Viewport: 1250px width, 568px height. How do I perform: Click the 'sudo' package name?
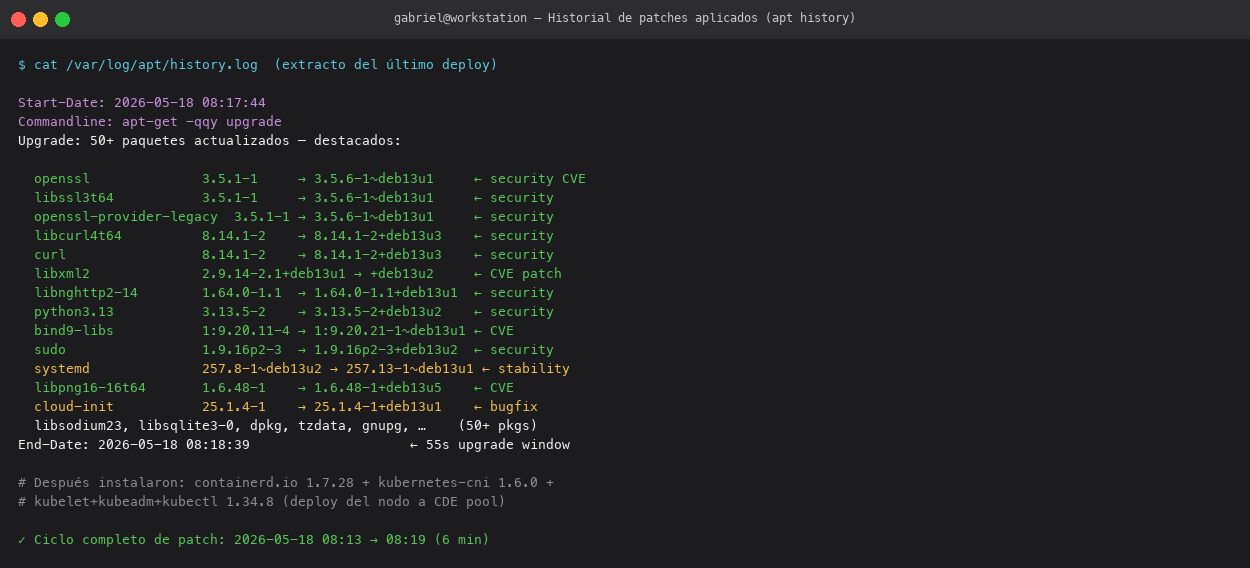50,350
